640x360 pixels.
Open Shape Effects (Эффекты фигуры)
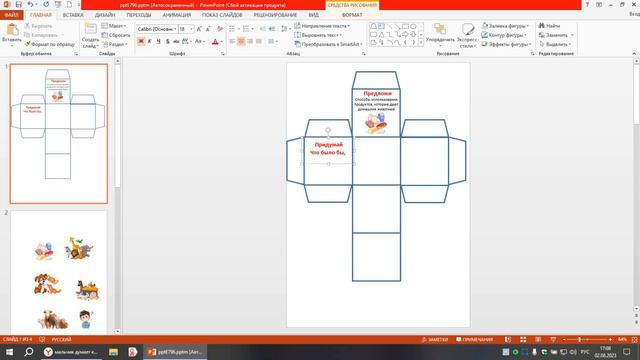click(x=506, y=44)
